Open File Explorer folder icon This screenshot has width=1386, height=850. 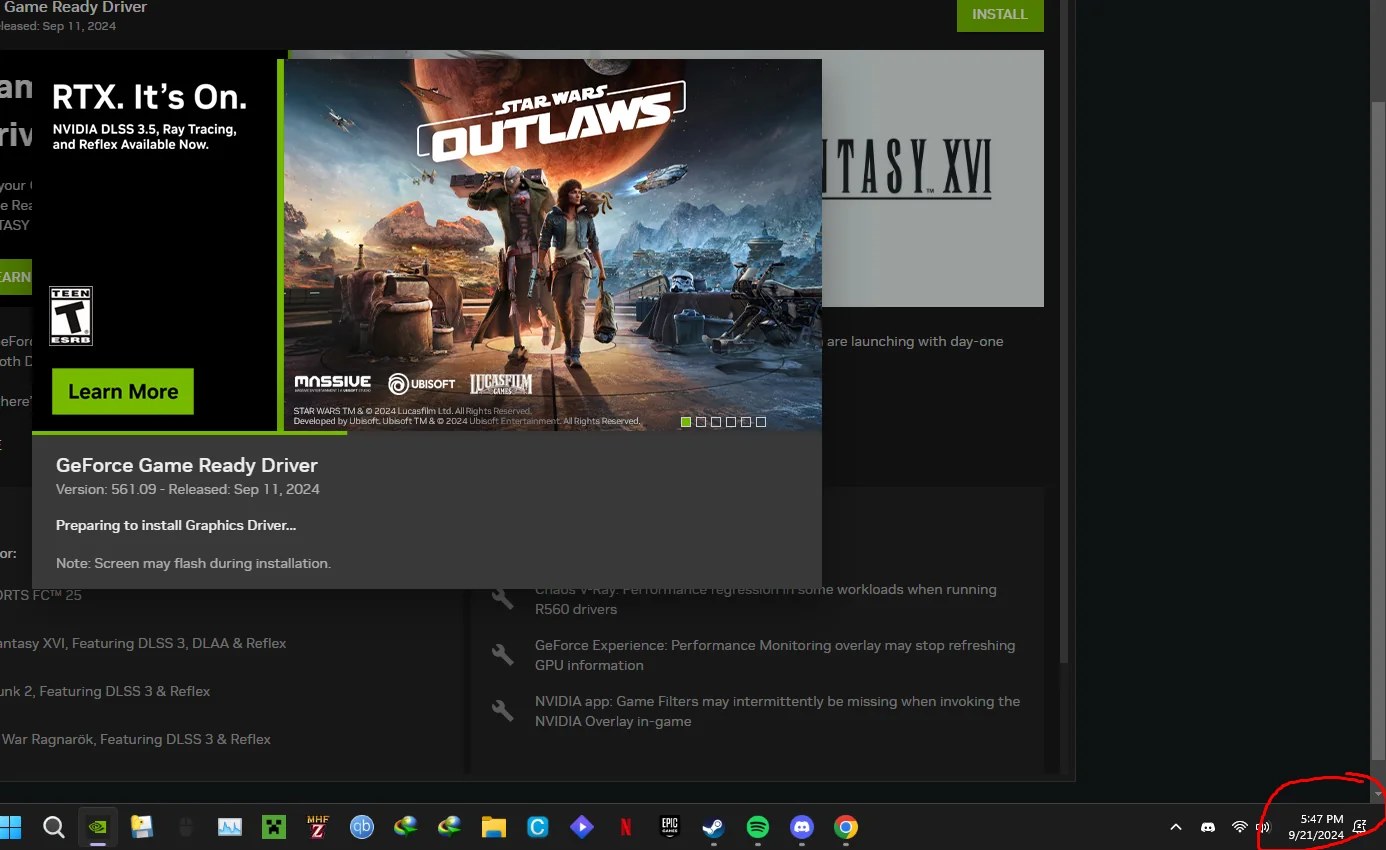tap(494, 827)
